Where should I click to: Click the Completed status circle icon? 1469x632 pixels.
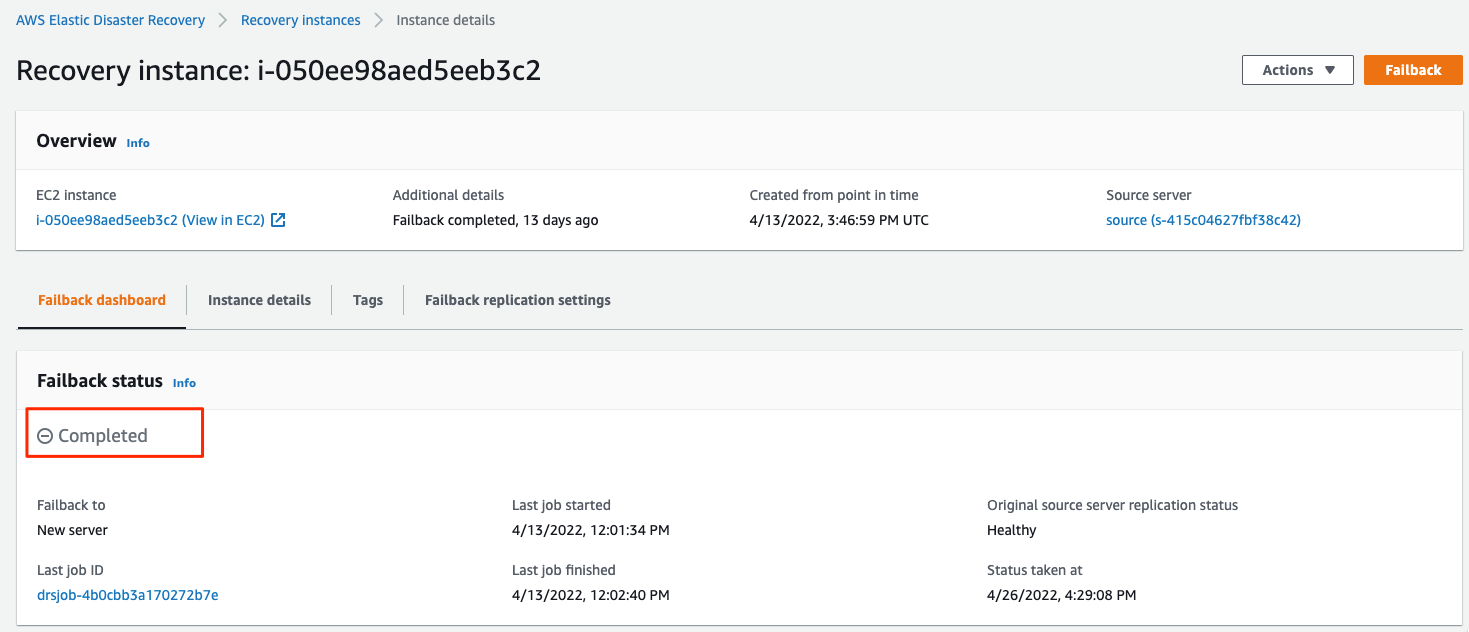click(x=45, y=436)
